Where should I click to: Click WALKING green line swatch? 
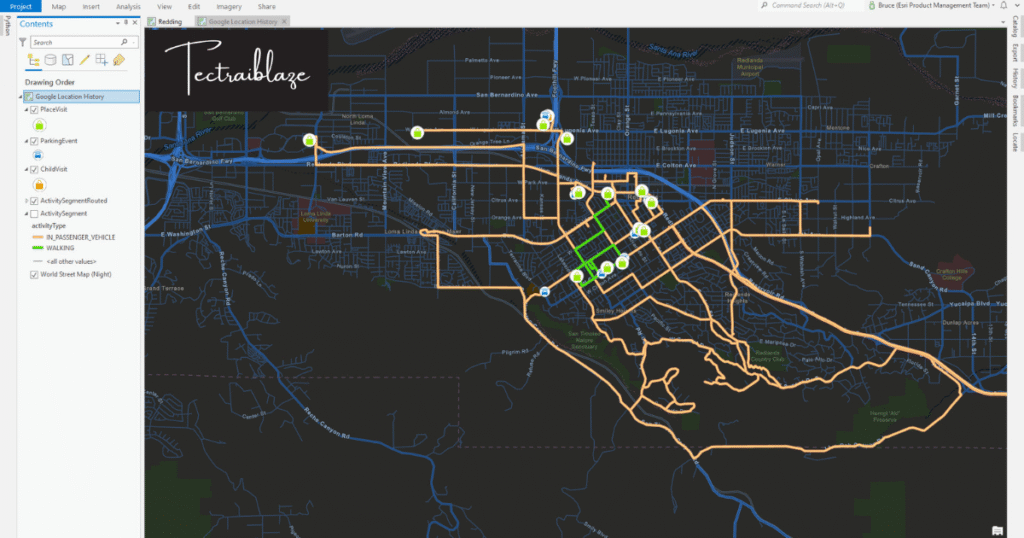(x=38, y=248)
